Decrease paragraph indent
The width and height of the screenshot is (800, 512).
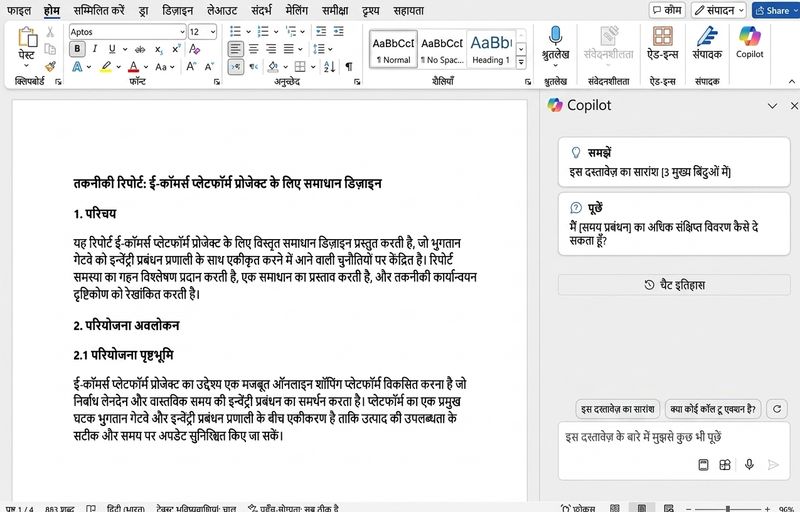(321, 32)
